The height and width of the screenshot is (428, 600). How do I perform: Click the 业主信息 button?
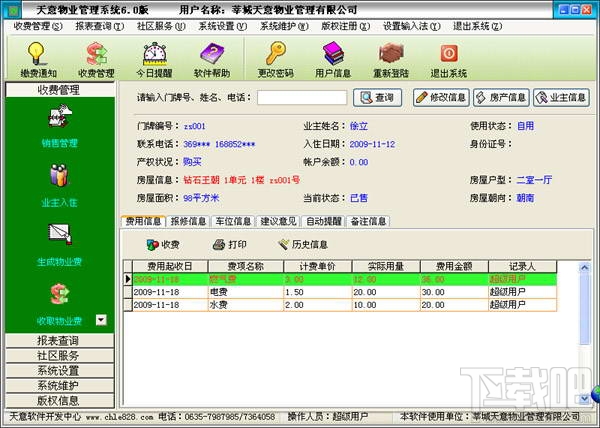pos(561,98)
